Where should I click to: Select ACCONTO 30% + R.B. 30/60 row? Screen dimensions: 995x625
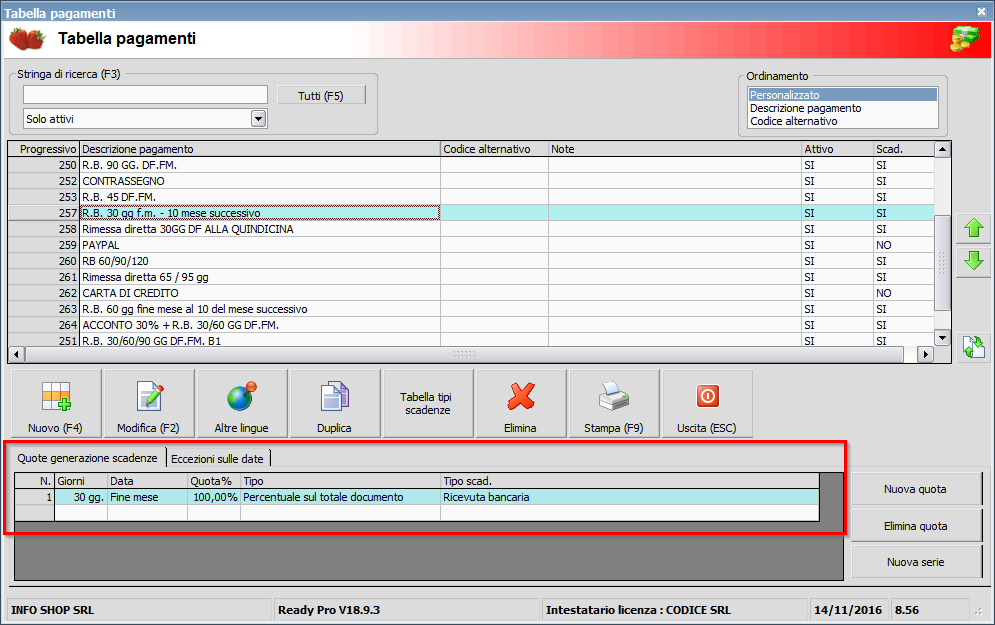471,325
